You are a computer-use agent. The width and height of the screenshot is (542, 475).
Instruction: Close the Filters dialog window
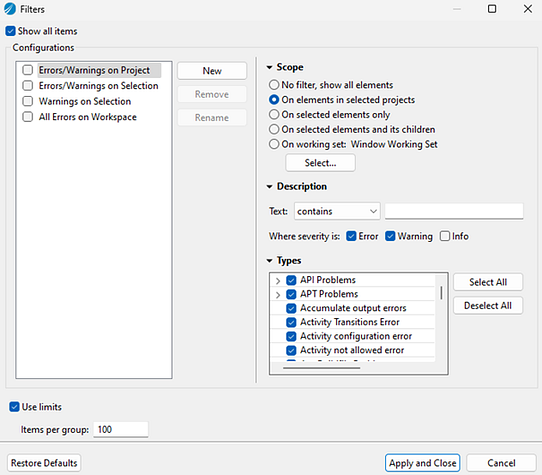pyautogui.click(x=527, y=9)
